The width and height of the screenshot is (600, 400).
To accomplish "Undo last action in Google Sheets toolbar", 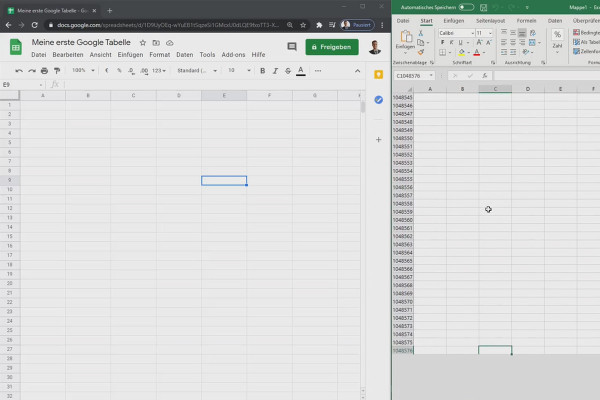I will (19, 71).
